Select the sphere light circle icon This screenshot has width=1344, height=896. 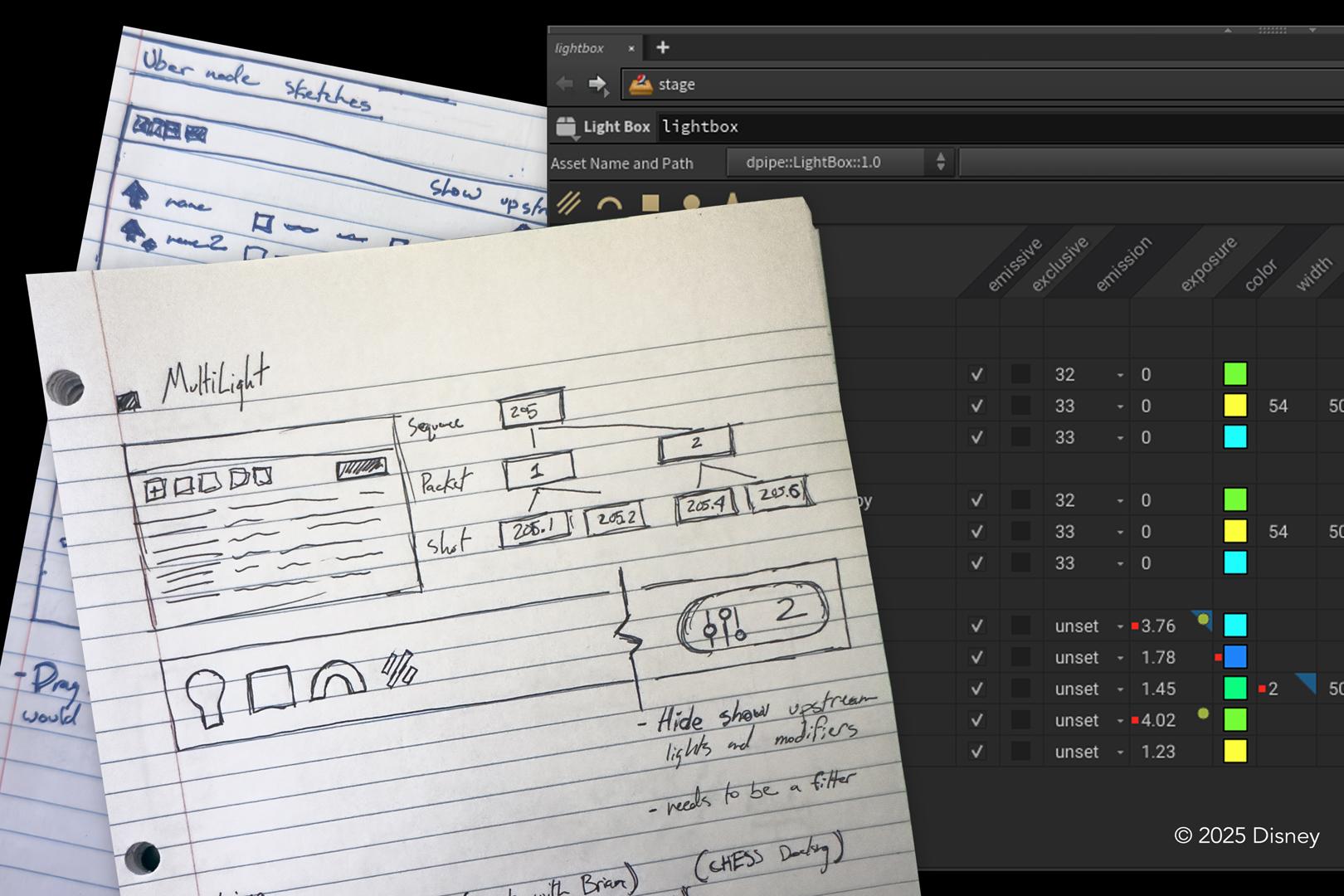691,203
